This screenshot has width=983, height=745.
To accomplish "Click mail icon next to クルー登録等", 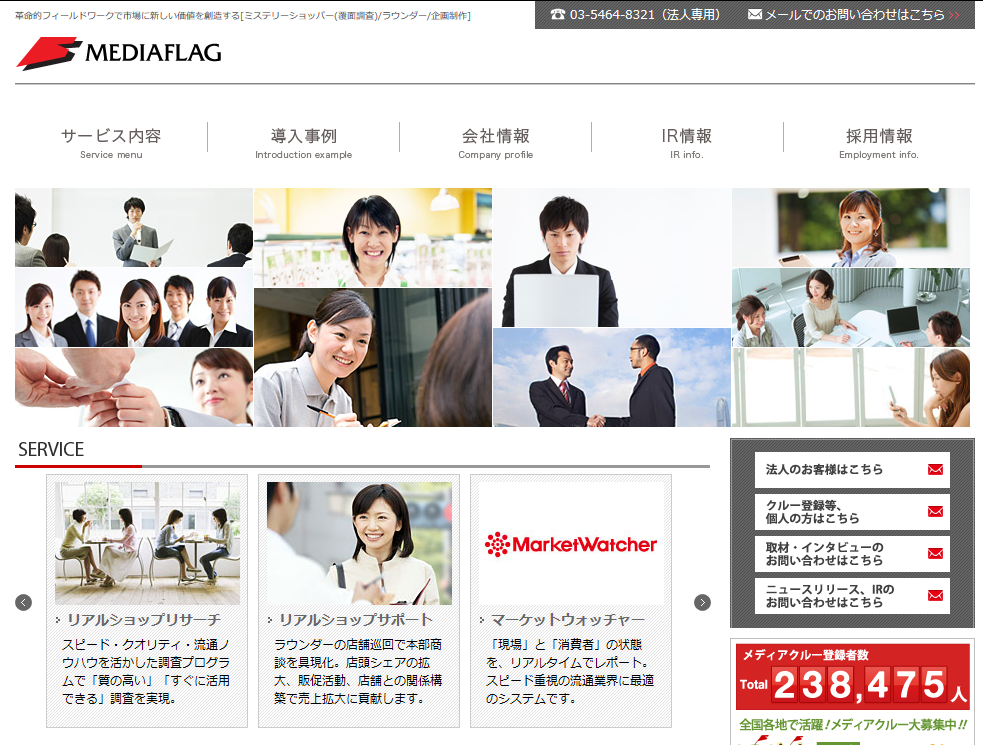I will point(935,512).
